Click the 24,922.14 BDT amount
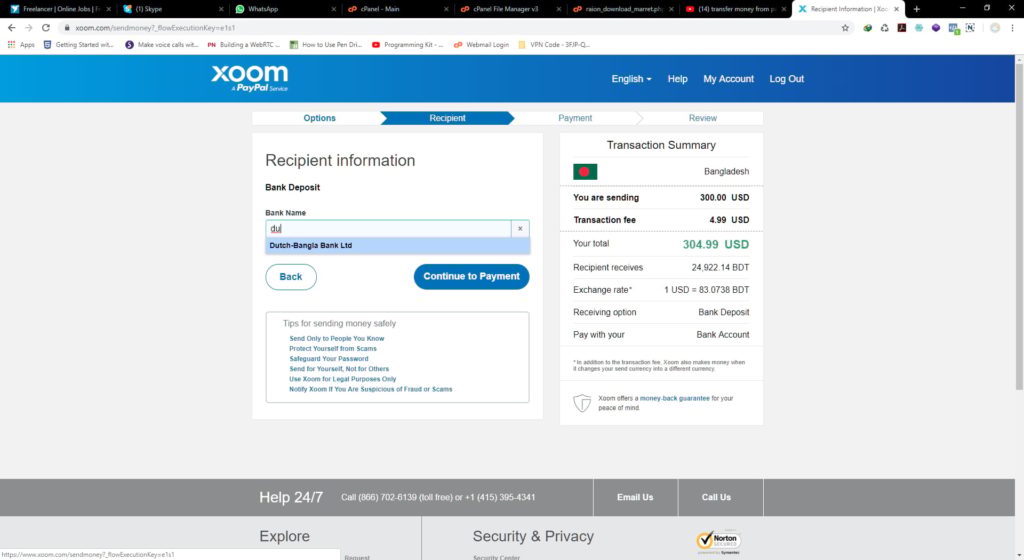Screen dimensions: 1024x560 tap(720, 268)
